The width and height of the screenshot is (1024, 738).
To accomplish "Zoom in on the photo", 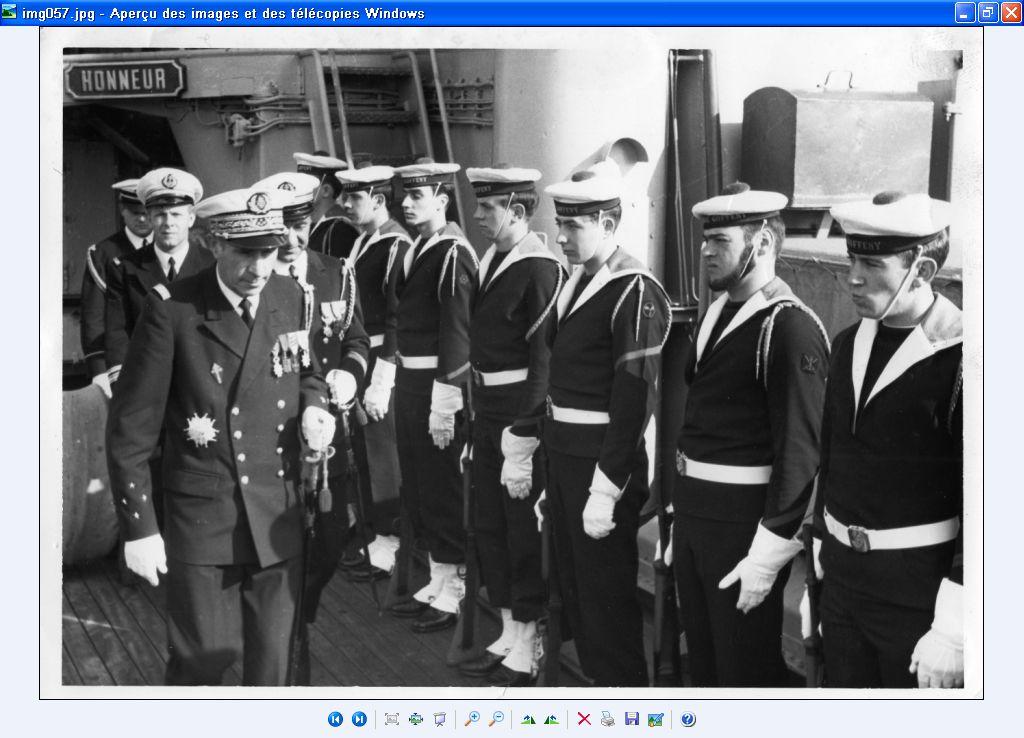I will click(472, 719).
